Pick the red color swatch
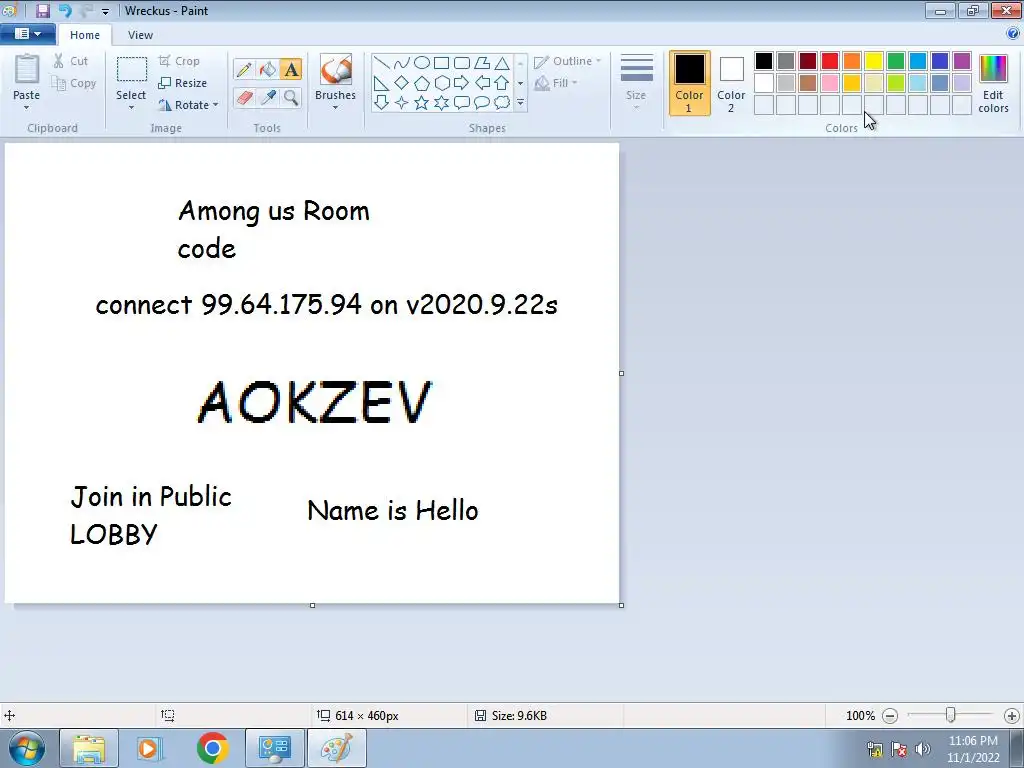 [829, 61]
